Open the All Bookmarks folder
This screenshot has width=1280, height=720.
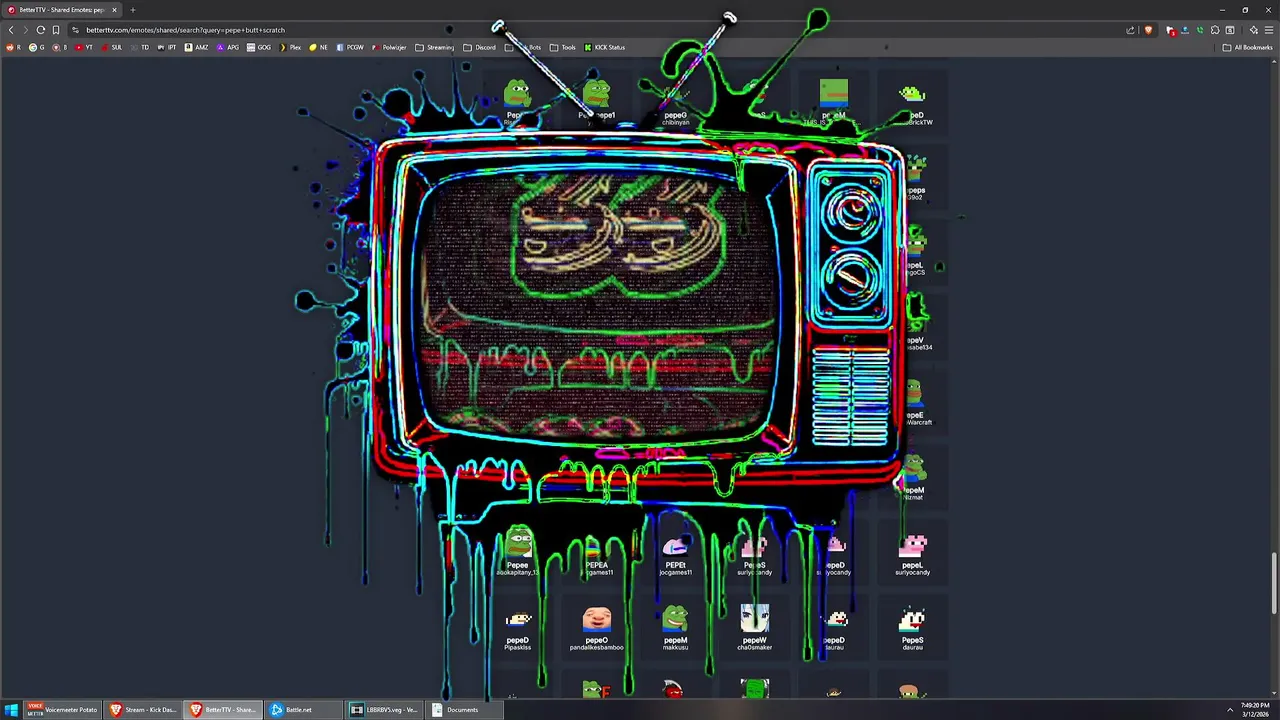coord(1247,47)
